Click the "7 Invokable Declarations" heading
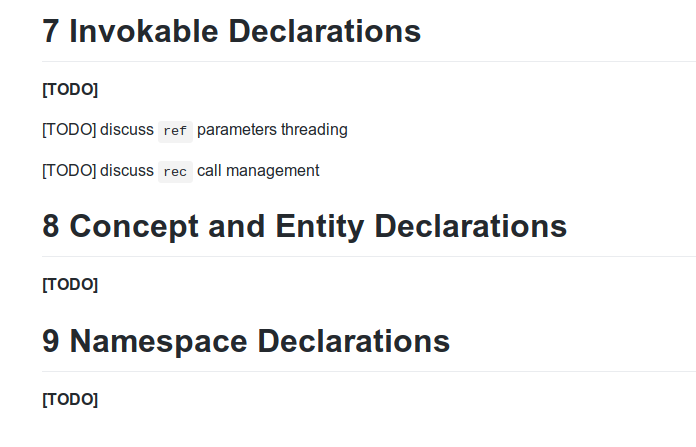The image size is (696, 447). (231, 31)
